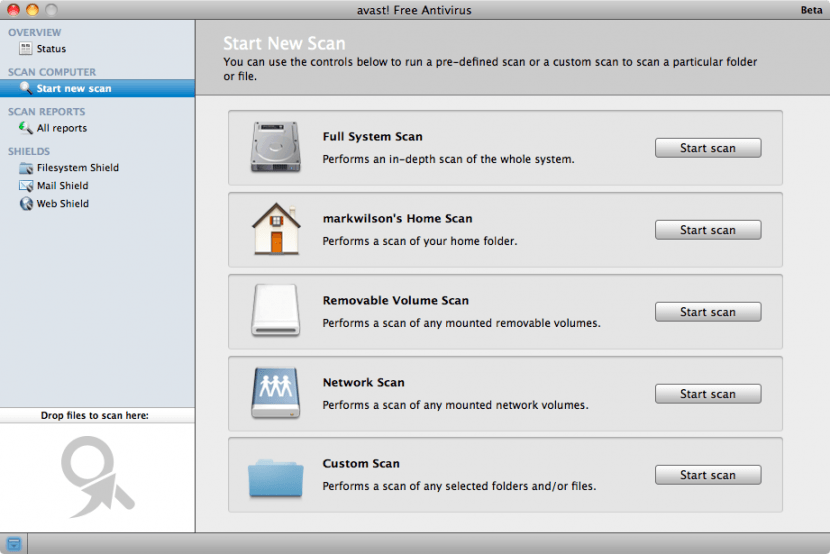Click the panel icon in the bottom-left status bar
This screenshot has height=554, width=830.
14,543
